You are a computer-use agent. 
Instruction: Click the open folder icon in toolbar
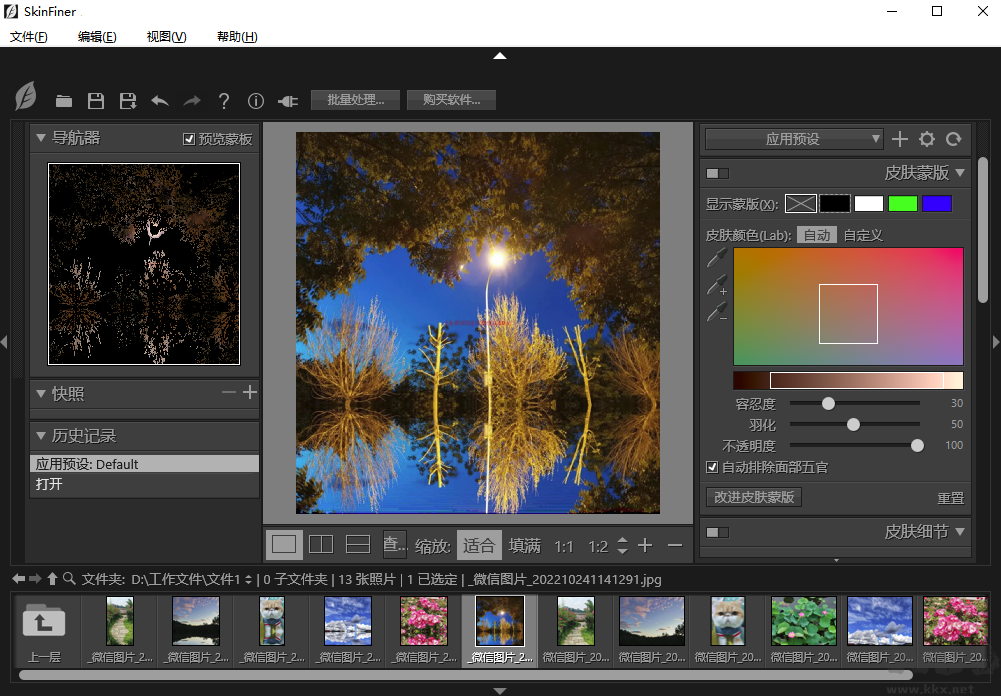tap(64, 101)
